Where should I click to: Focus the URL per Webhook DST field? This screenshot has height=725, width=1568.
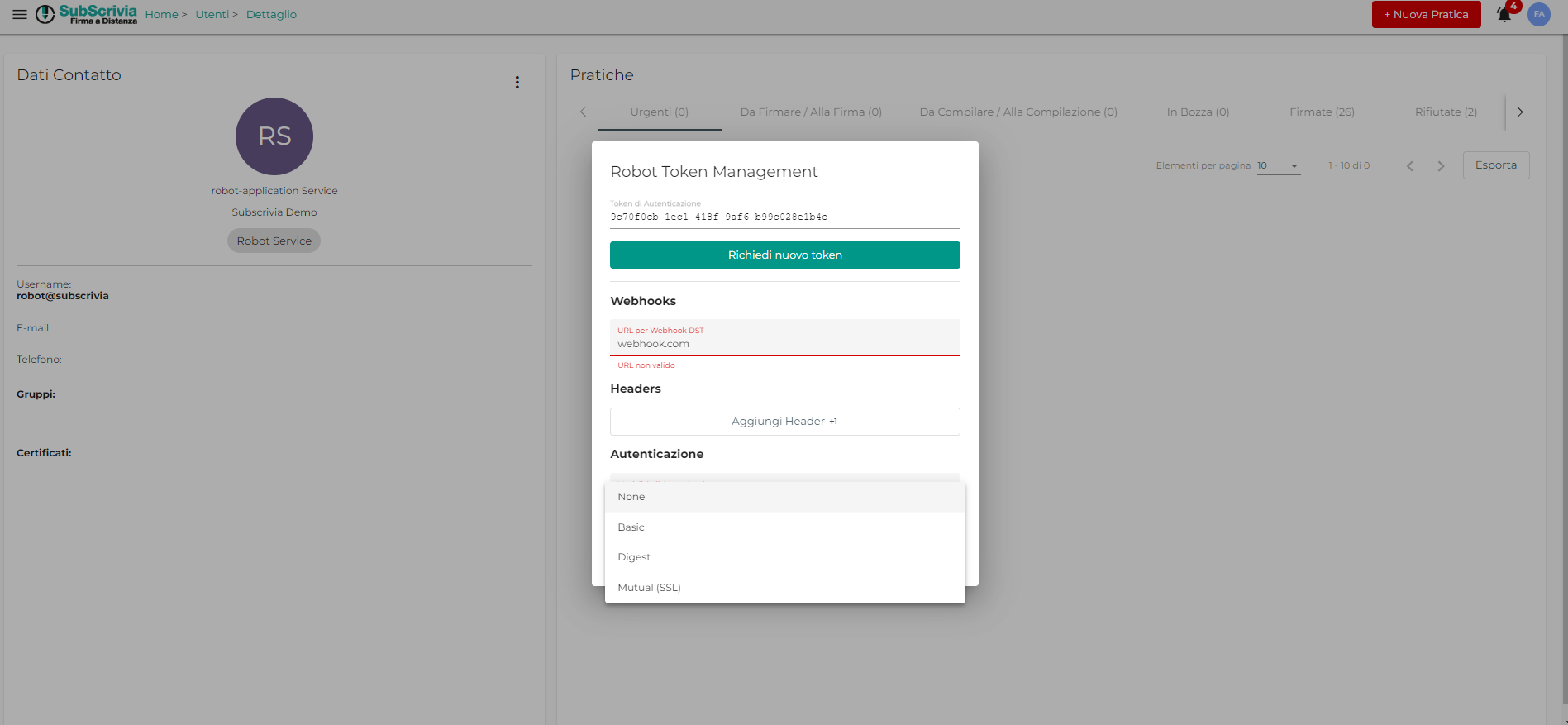tap(784, 344)
